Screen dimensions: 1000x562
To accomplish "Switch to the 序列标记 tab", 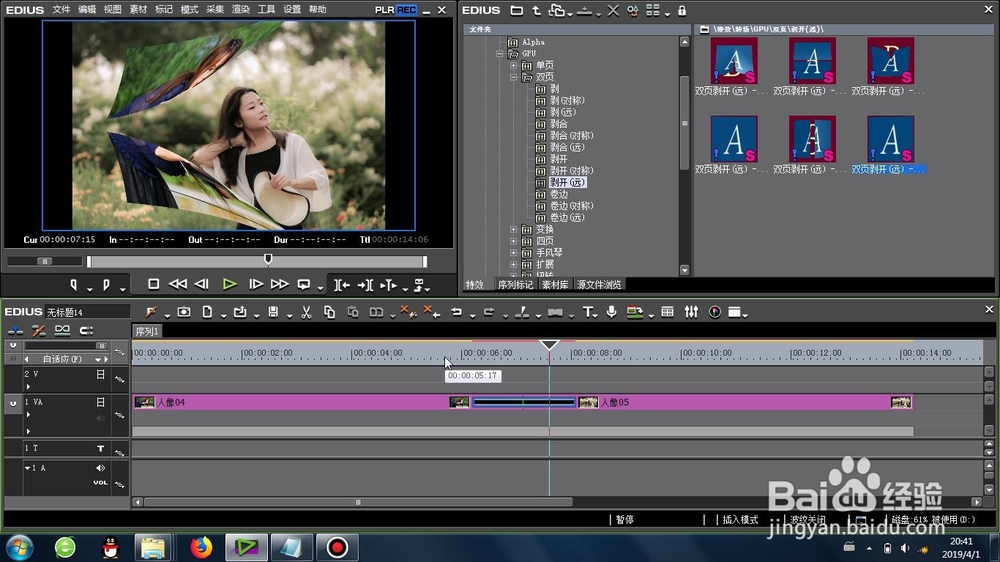I will (x=515, y=285).
